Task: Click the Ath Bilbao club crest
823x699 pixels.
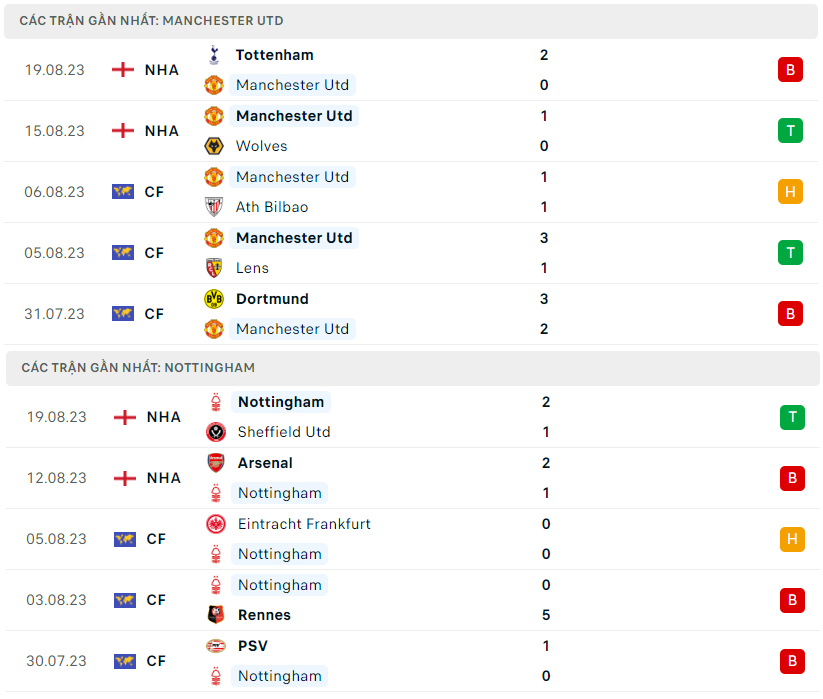Action: [214, 207]
